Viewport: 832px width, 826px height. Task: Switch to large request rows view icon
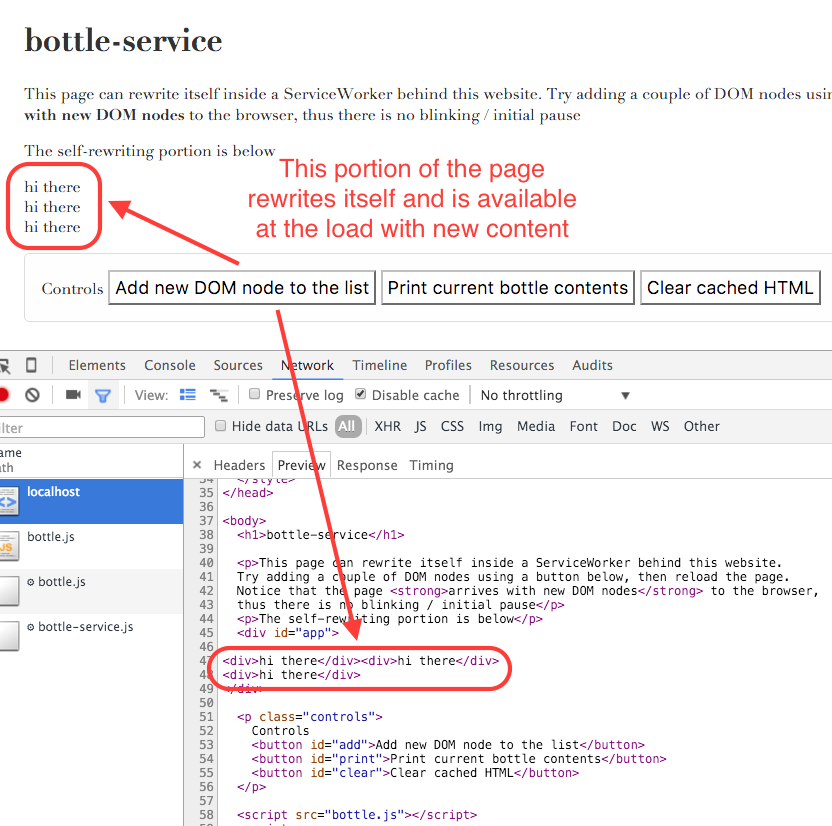click(188, 395)
